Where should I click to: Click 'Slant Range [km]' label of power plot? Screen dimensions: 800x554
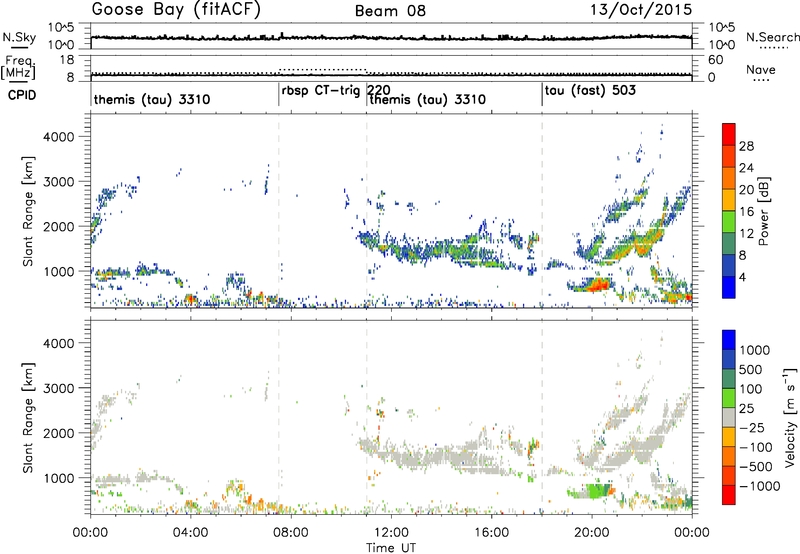[x=28, y=211]
